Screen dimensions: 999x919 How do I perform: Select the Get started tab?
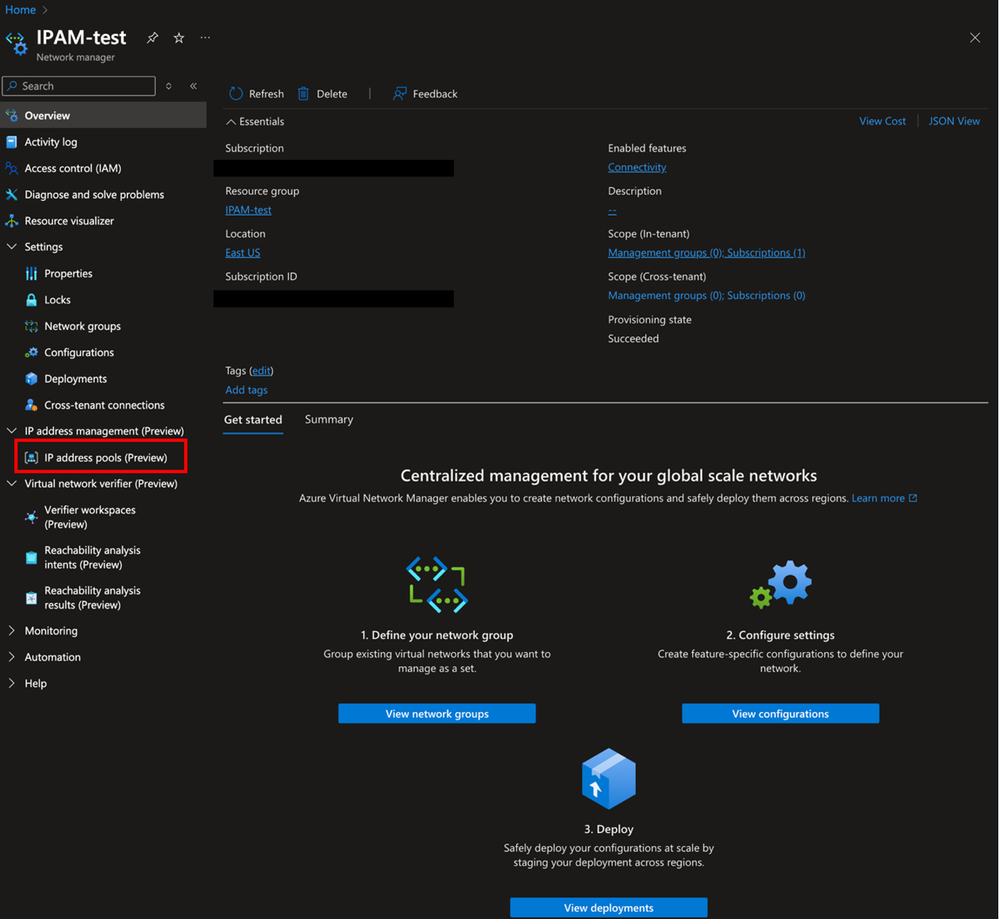(x=253, y=419)
